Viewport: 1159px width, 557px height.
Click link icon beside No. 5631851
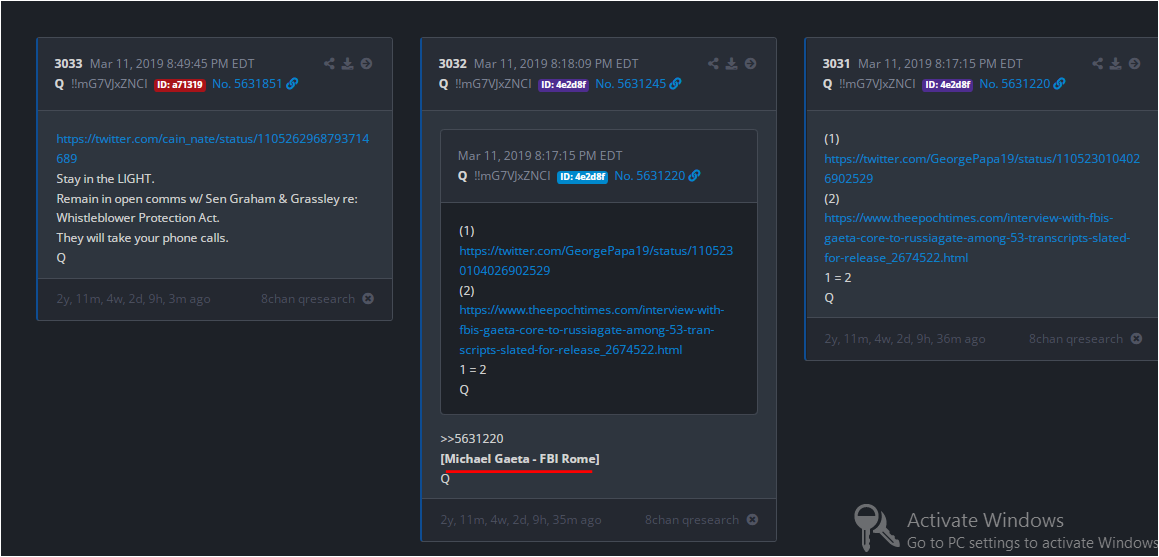[292, 84]
